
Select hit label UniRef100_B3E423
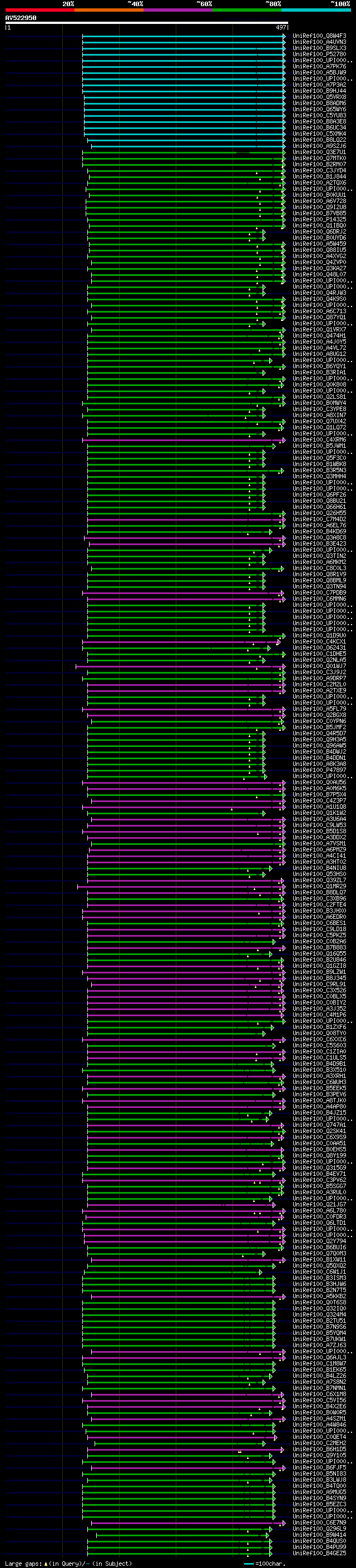click(x=319, y=544)
